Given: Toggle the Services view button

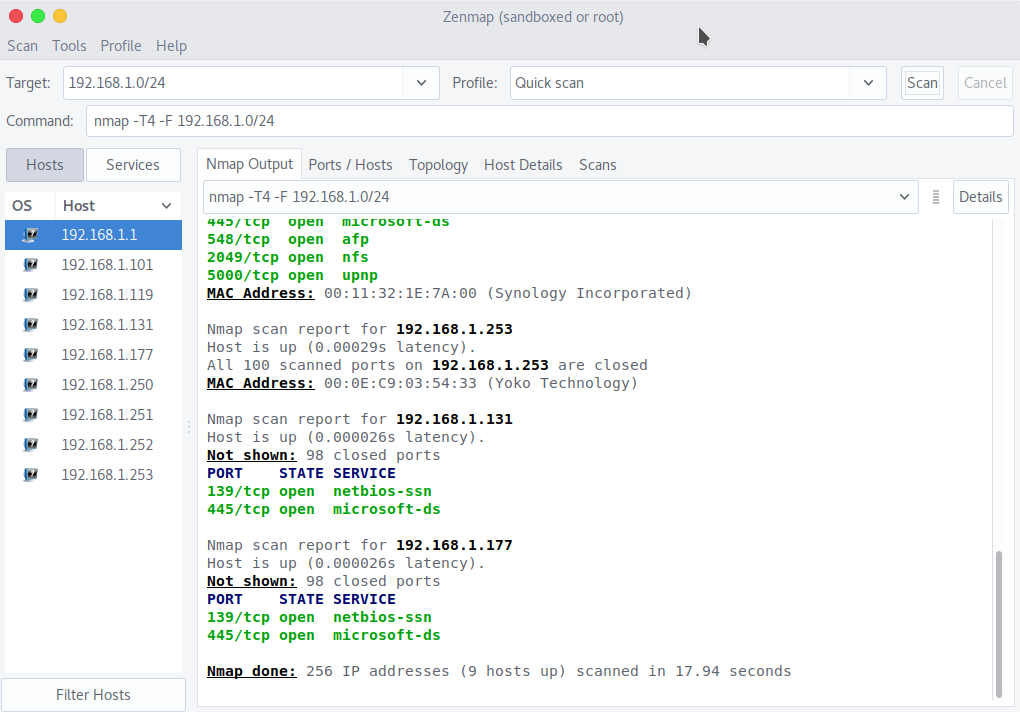Looking at the screenshot, I should tap(133, 165).
